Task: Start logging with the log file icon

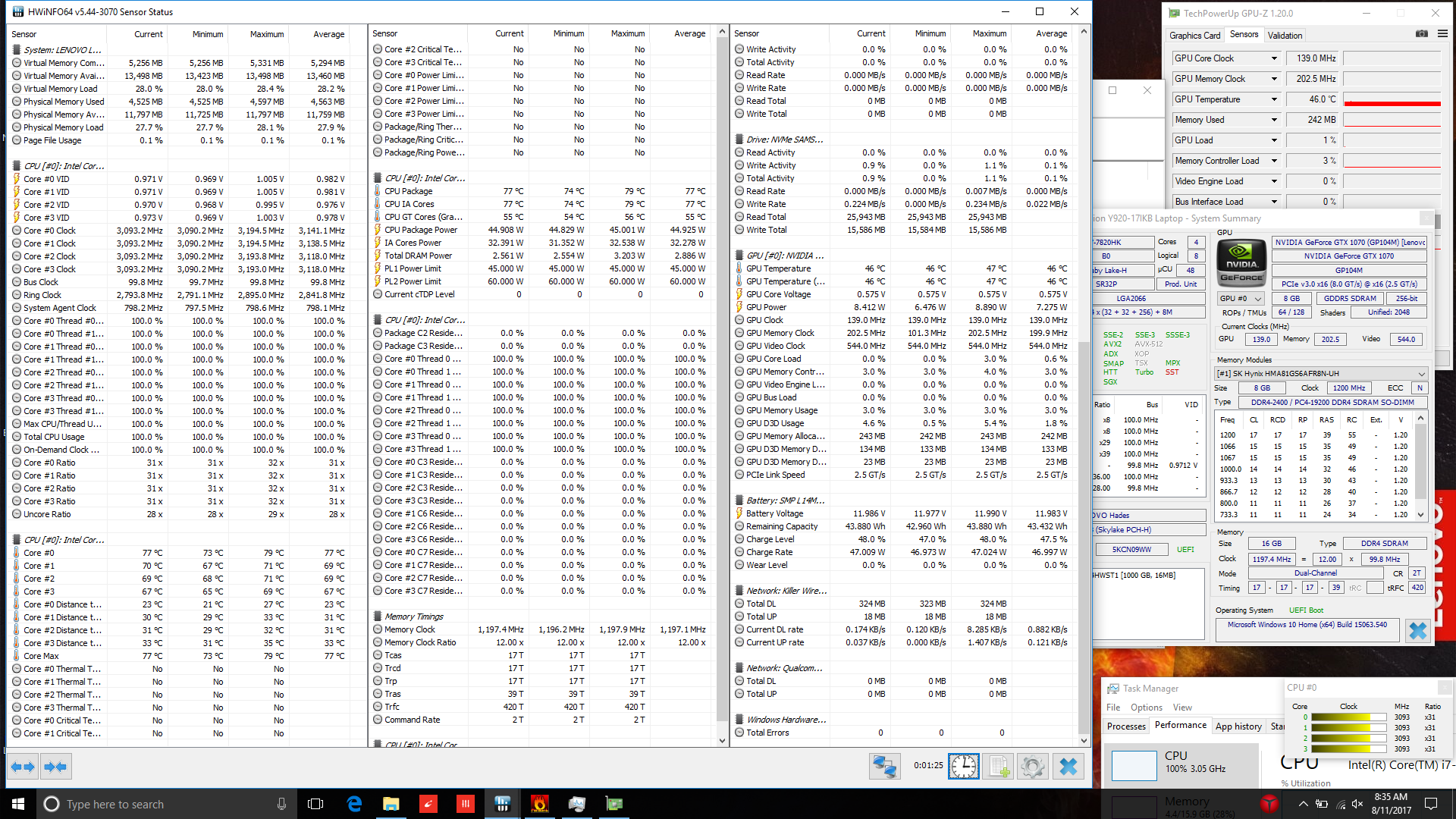Action: 998,767
